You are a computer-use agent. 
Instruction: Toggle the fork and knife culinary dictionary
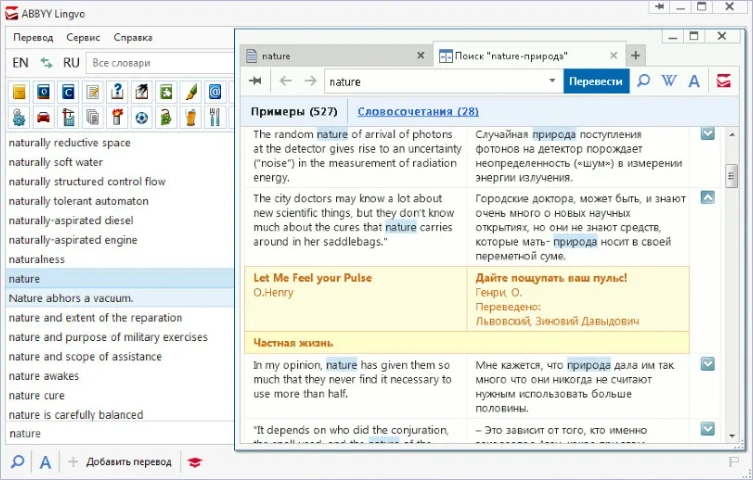pos(215,117)
